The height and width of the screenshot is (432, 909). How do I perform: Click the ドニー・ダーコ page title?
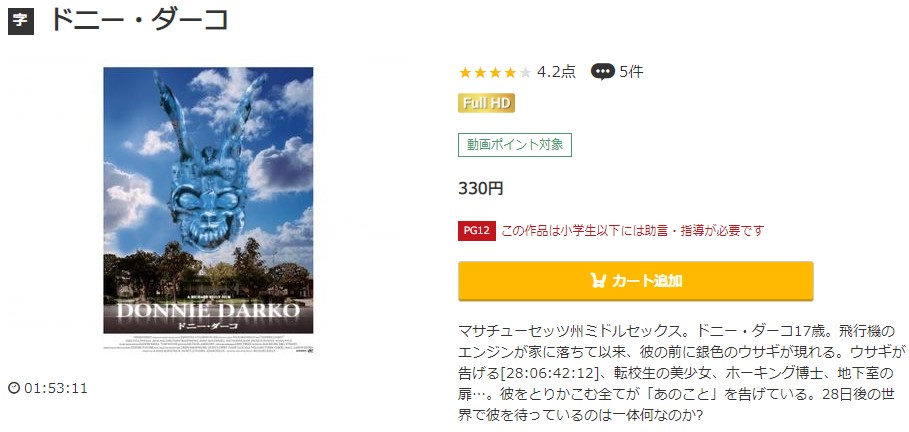pyautogui.click(x=140, y=21)
